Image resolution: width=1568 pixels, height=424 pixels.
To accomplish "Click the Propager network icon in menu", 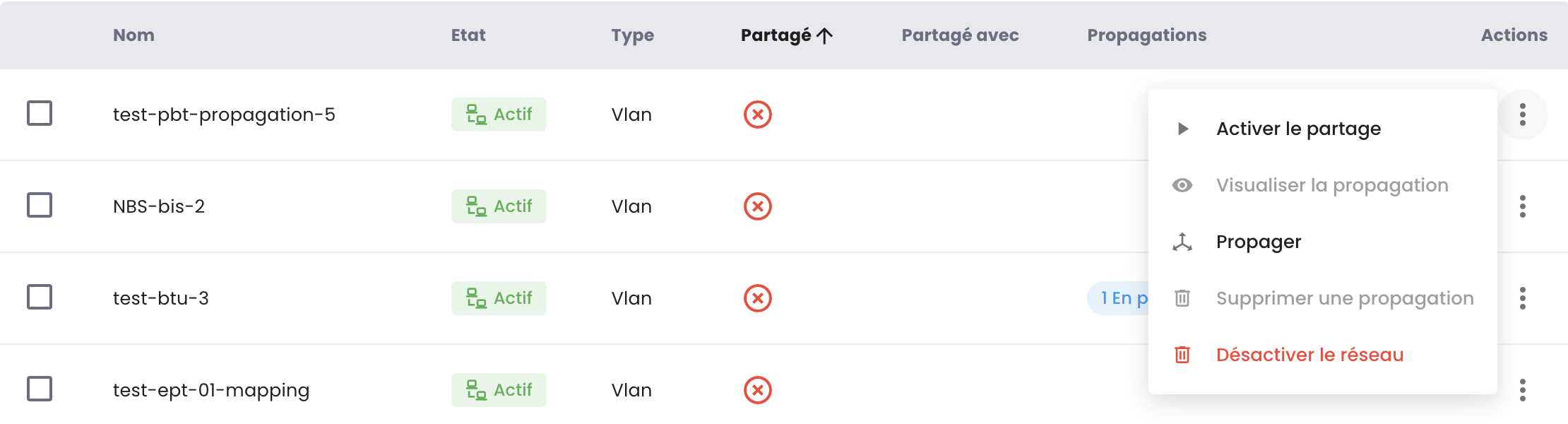I will 1182,242.
